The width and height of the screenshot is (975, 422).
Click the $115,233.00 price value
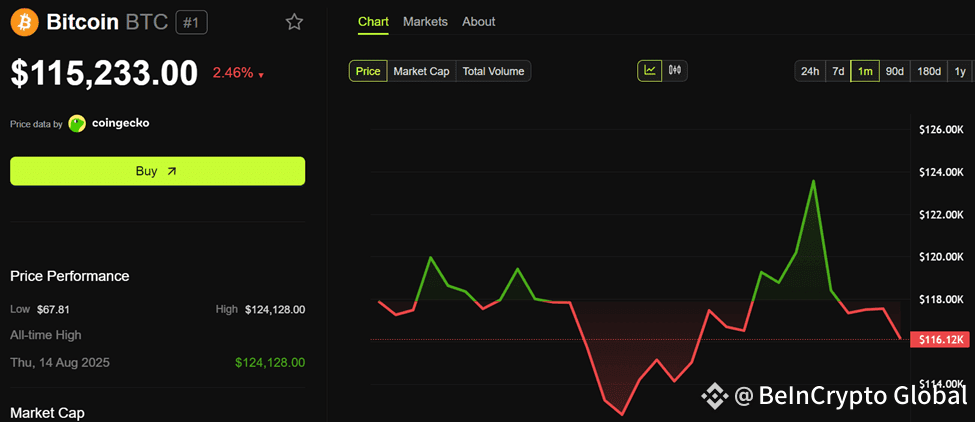(104, 73)
